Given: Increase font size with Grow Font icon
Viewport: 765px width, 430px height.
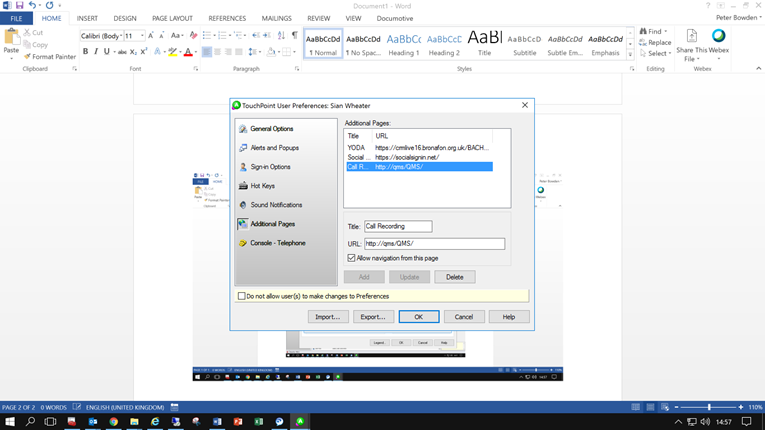Looking at the screenshot, I should tap(151, 35).
